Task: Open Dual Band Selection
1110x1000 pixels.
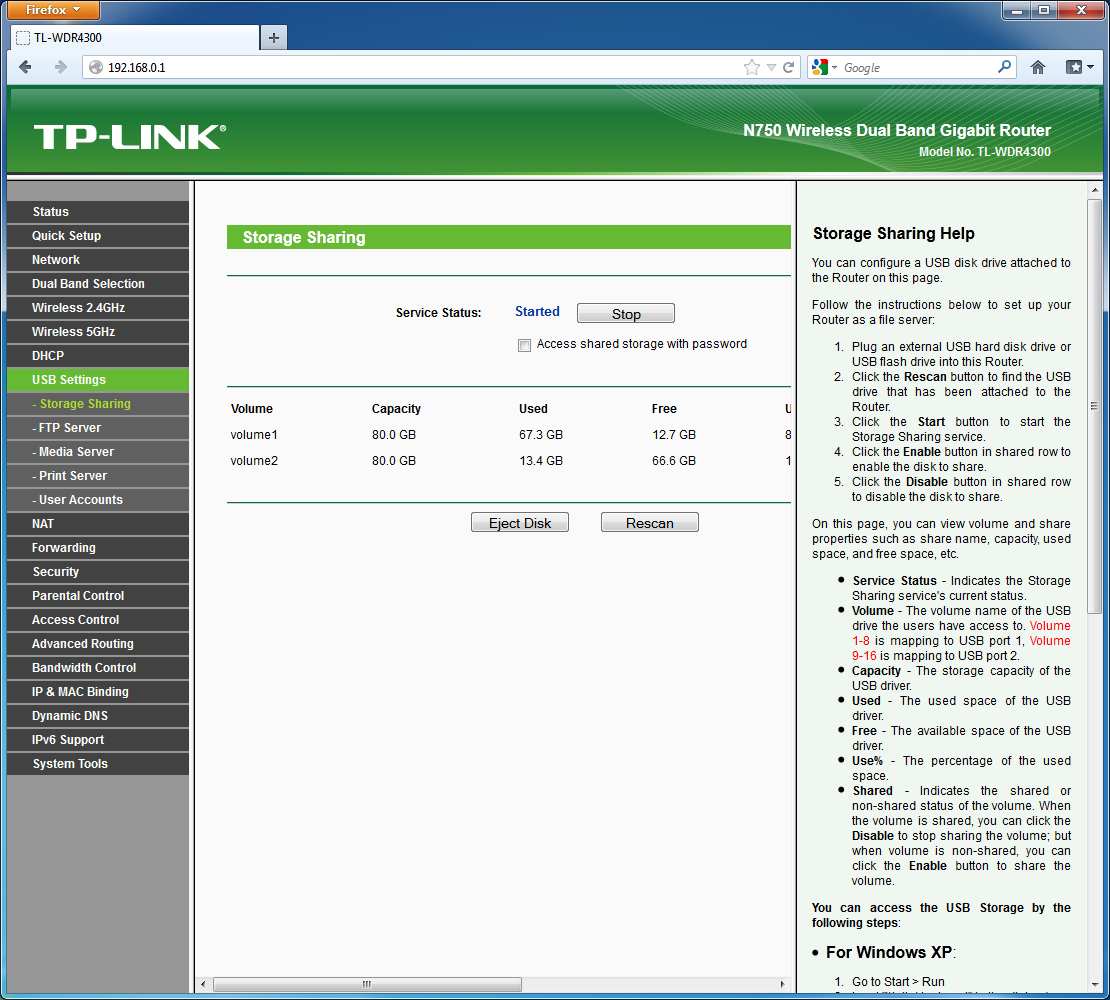Action: point(98,284)
